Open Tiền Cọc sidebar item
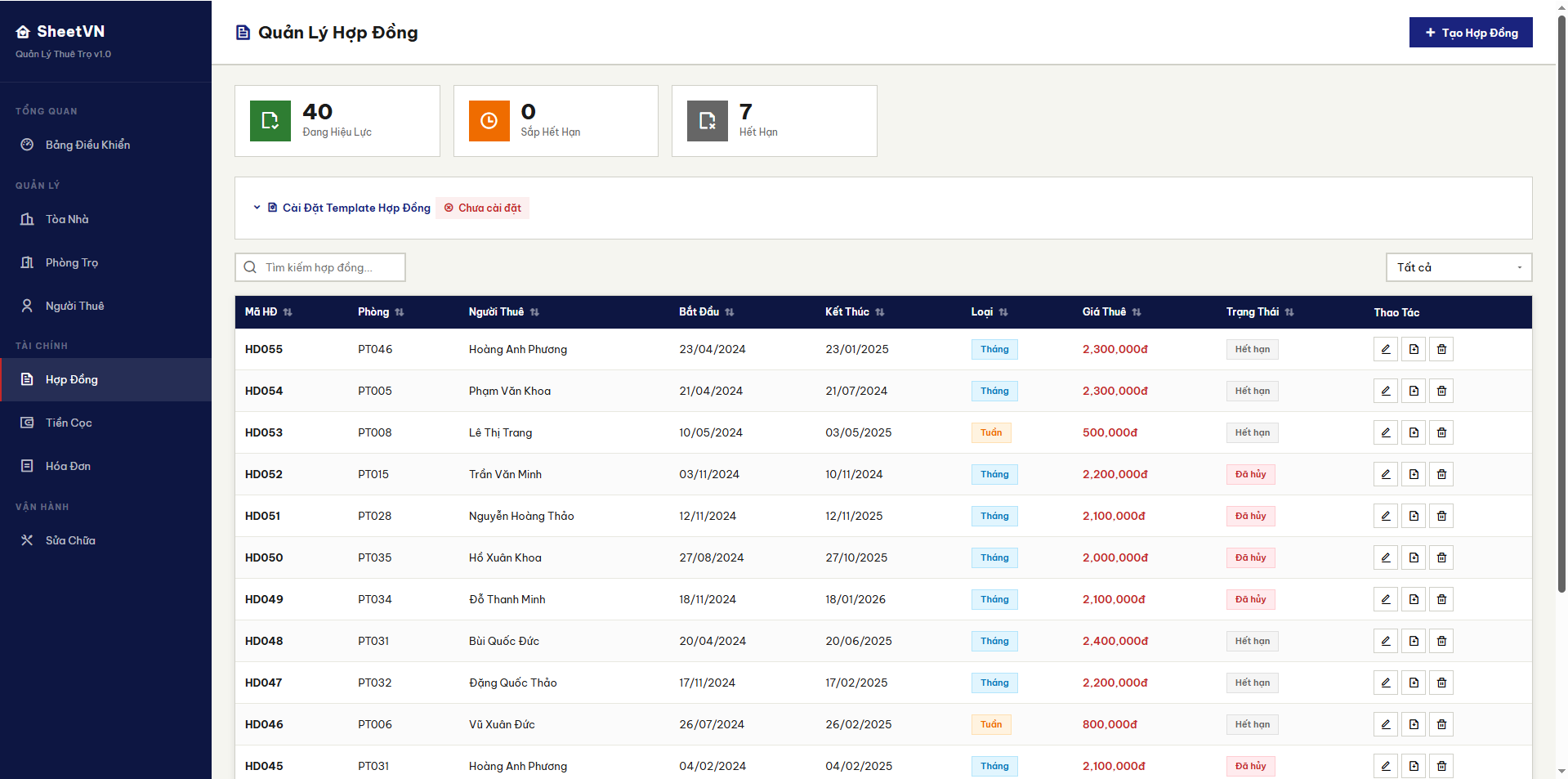Viewport: 1568px width, 779px height. click(x=105, y=423)
